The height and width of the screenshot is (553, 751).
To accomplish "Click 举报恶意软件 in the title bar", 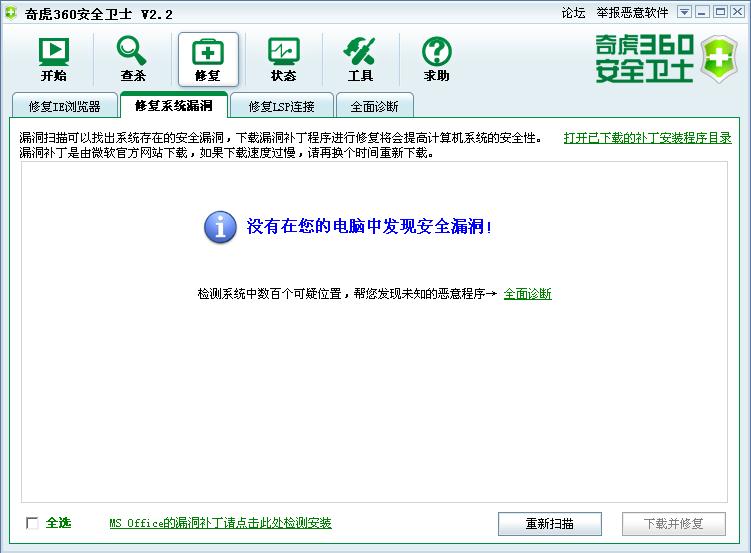I will 632,13.
